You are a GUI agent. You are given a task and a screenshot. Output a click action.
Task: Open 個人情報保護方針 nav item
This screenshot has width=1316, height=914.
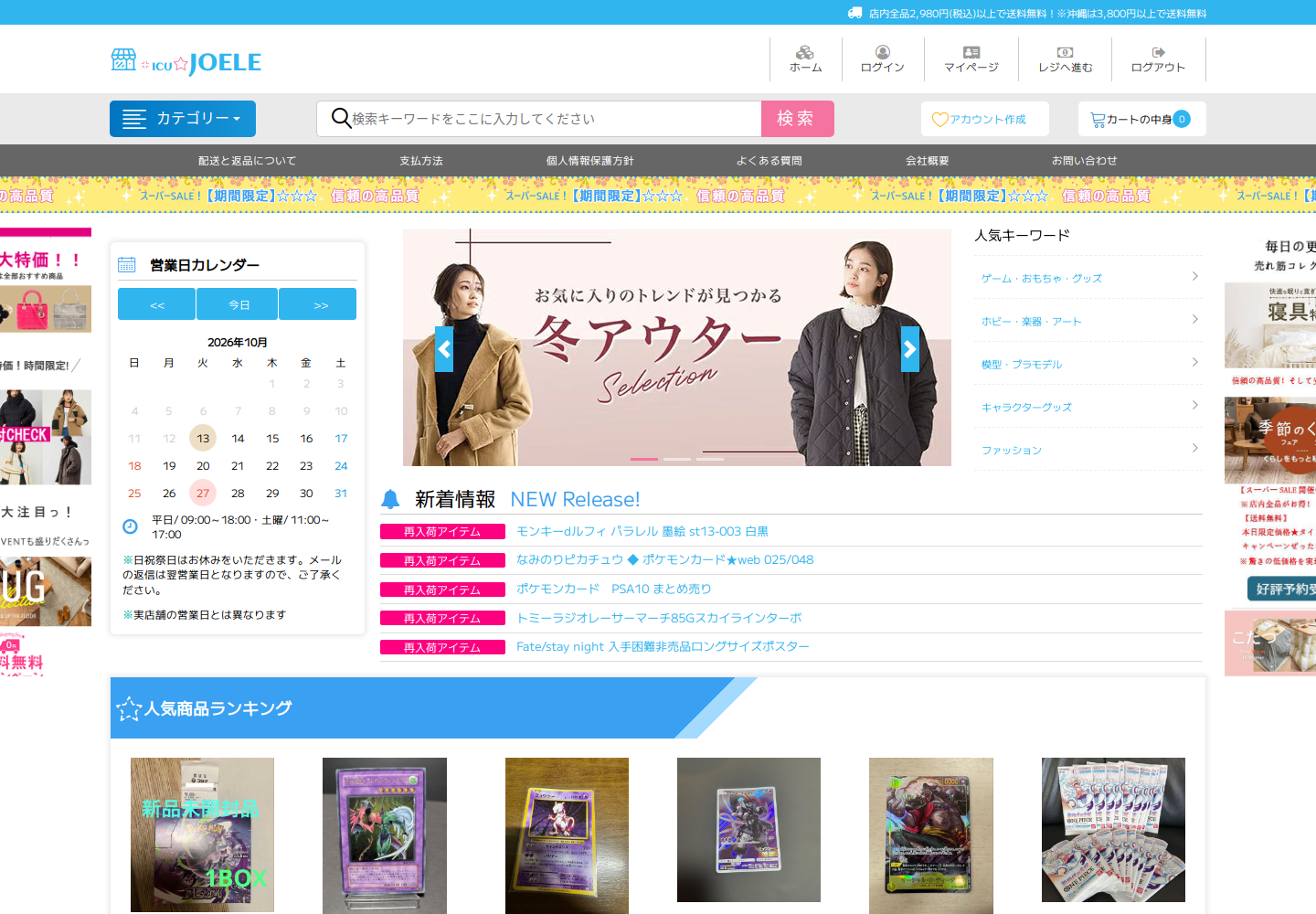click(590, 160)
